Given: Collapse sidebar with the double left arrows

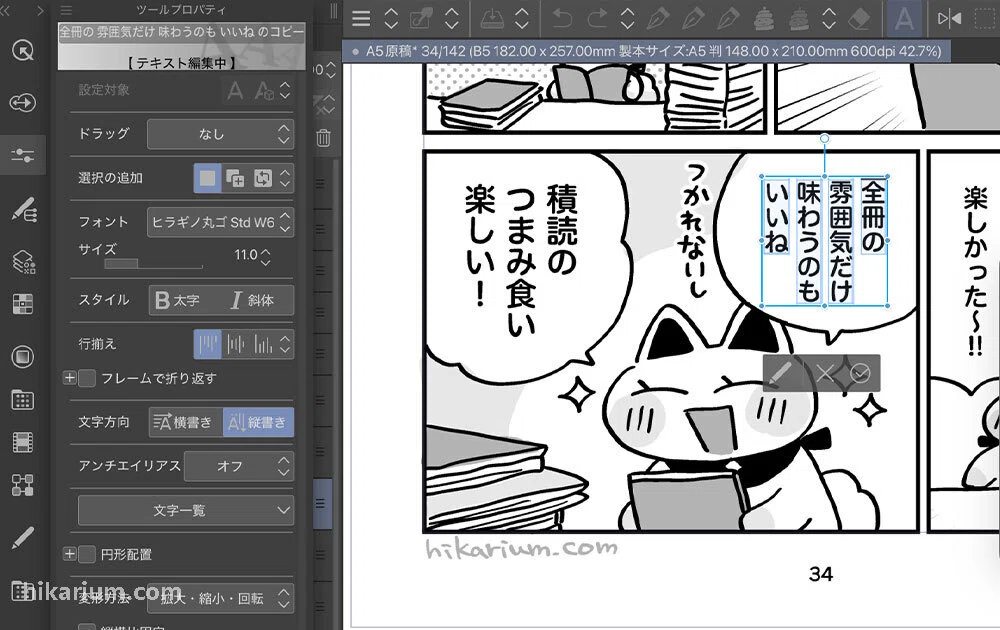Looking at the screenshot, I should point(6,10).
